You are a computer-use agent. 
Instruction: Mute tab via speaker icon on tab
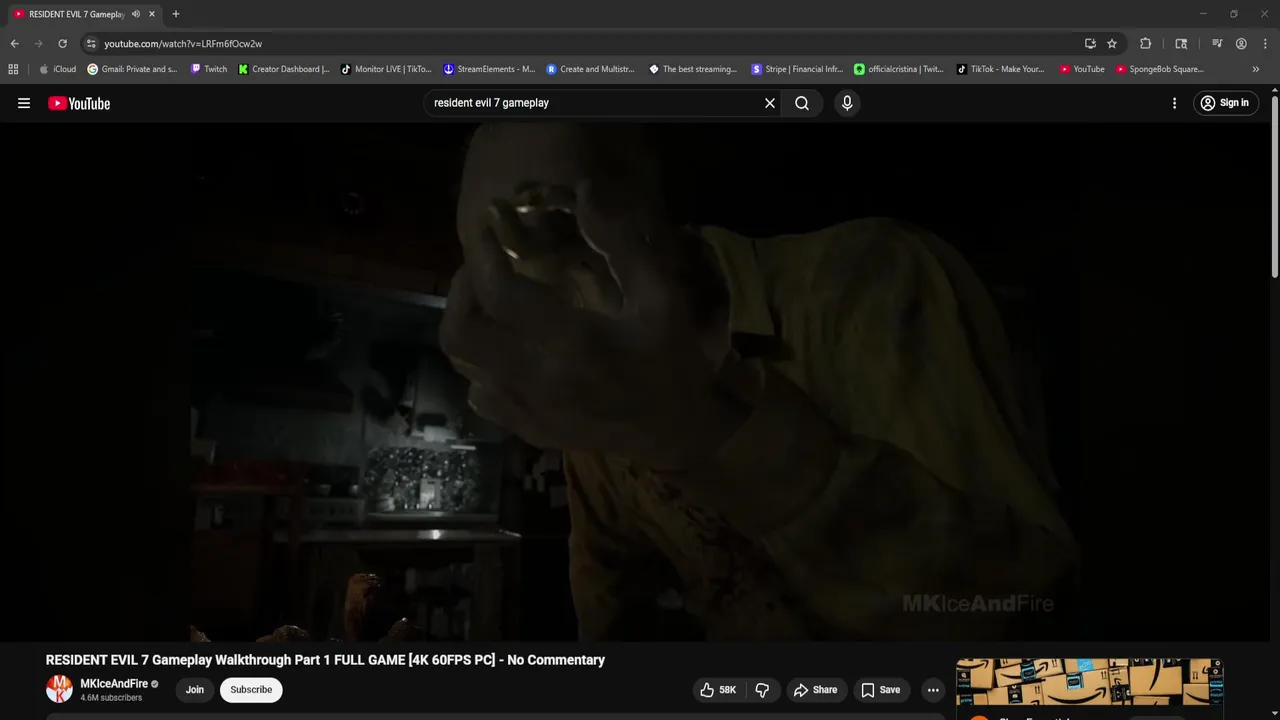[x=136, y=14]
